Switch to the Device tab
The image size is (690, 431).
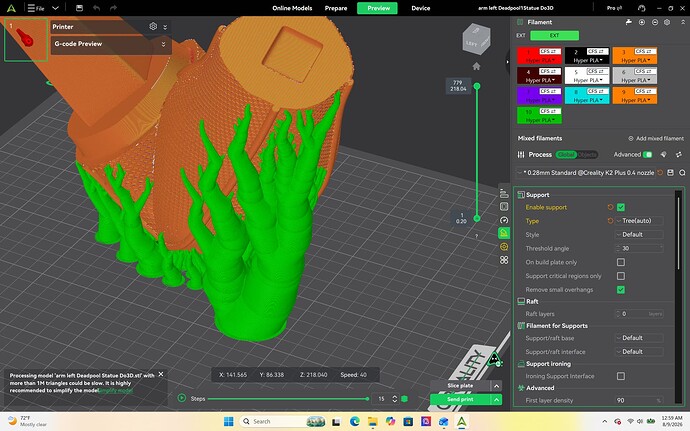[x=421, y=8]
